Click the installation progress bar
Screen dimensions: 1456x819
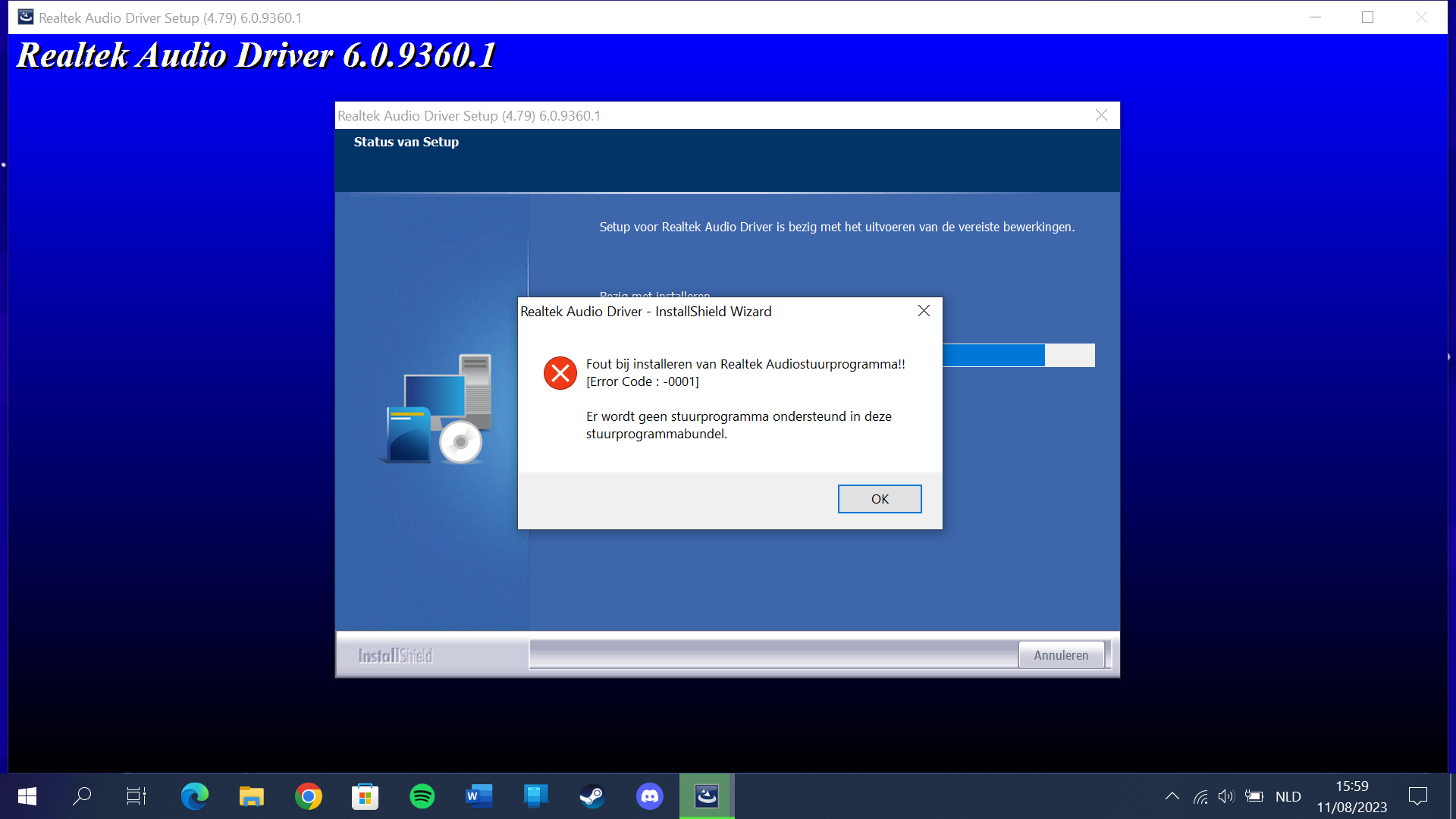coord(1016,355)
